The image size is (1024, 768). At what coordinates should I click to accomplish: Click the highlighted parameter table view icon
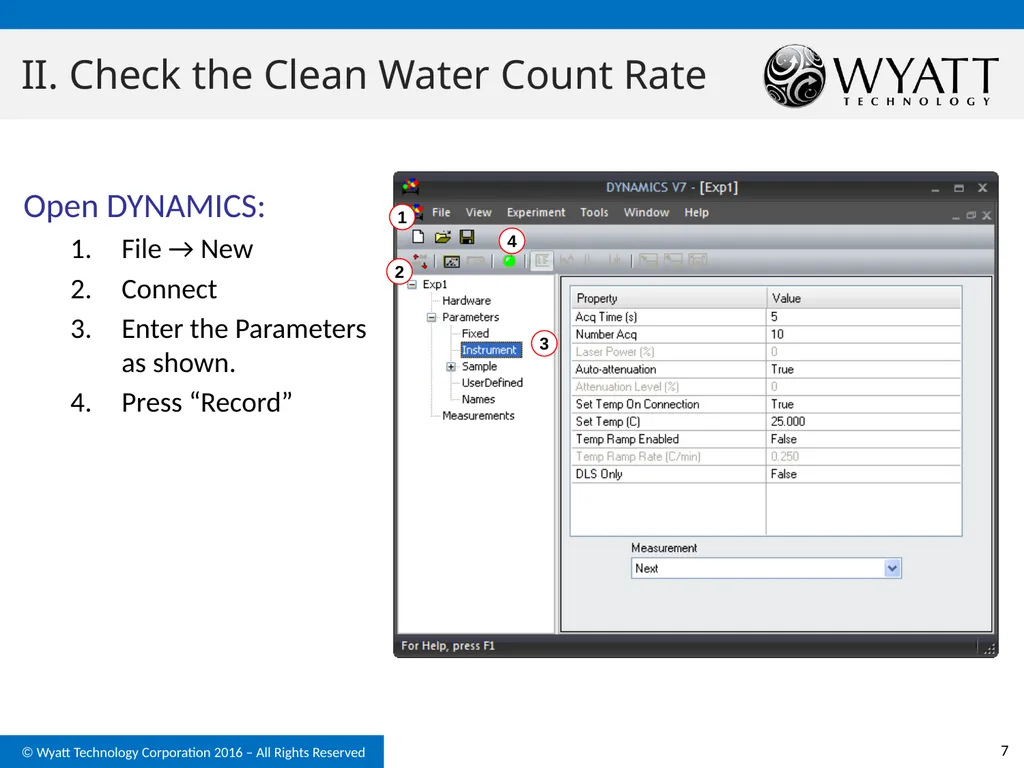542,261
